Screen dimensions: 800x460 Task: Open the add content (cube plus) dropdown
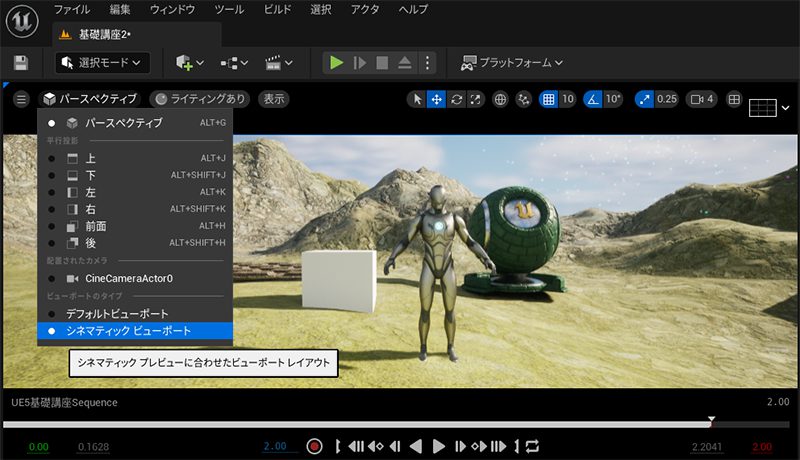pos(189,62)
